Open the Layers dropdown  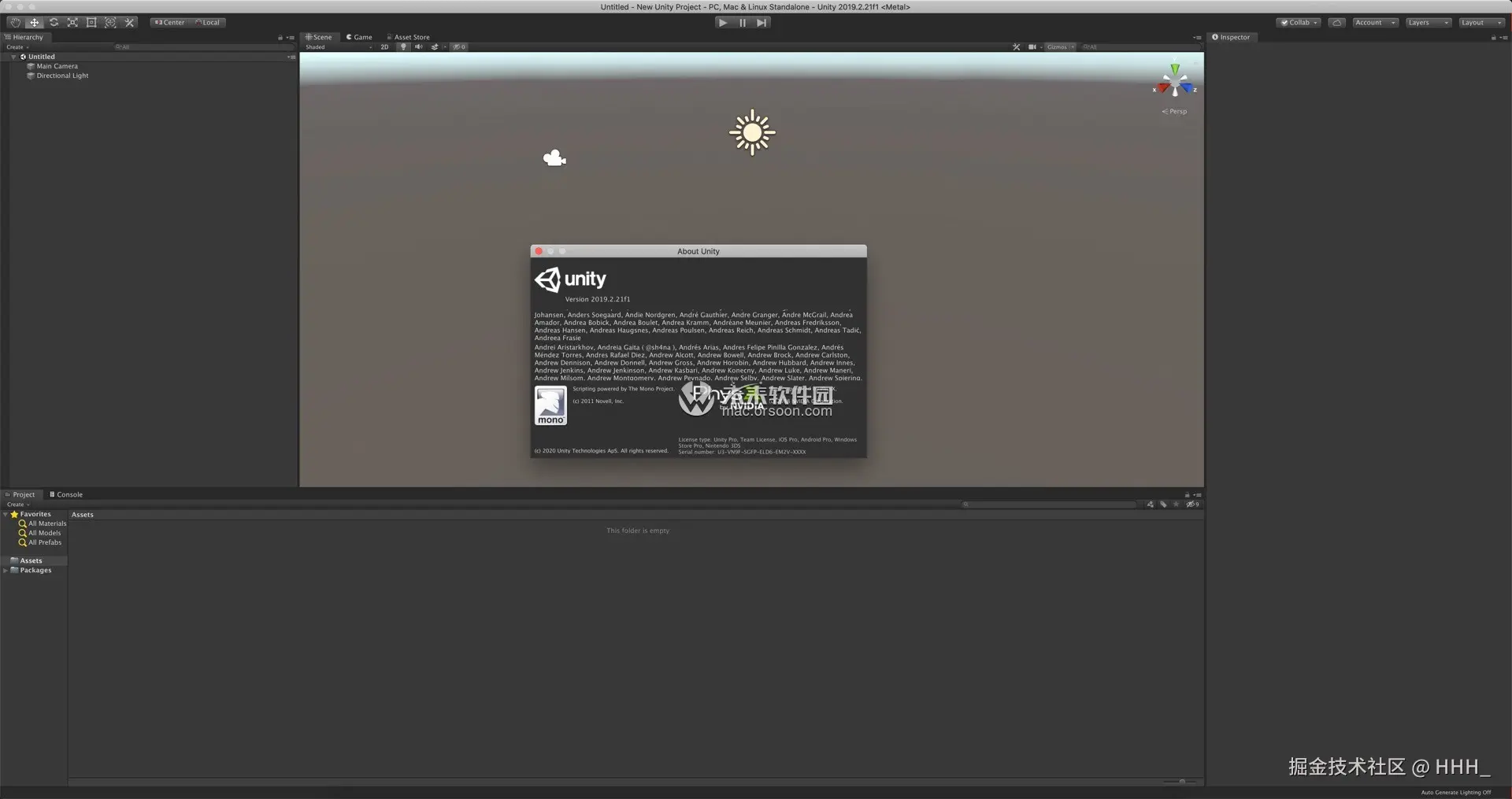click(1428, 23)
